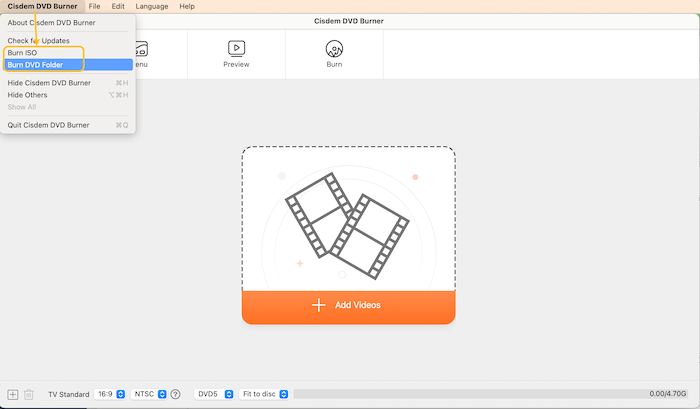Select Check for Updates
Viewport: 700px width, 409px height.
[x=68, y=41]
